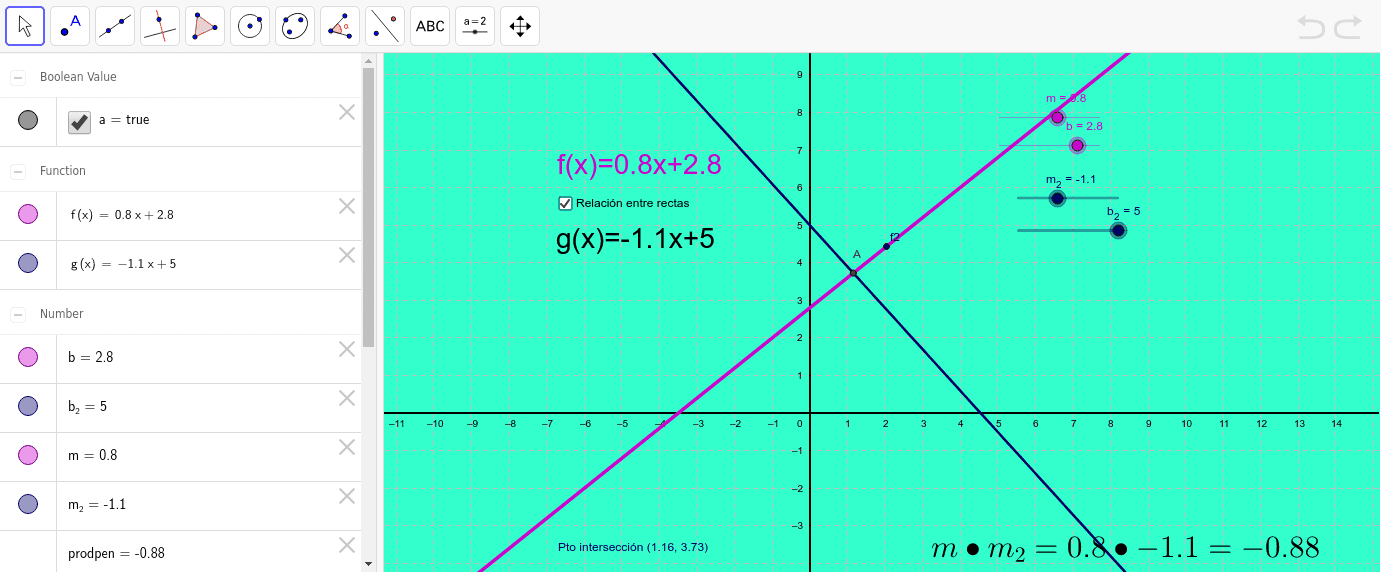Toggle visibility of number m₂
This screenshot has width=1382, height=574.
[x=28, y=504]
